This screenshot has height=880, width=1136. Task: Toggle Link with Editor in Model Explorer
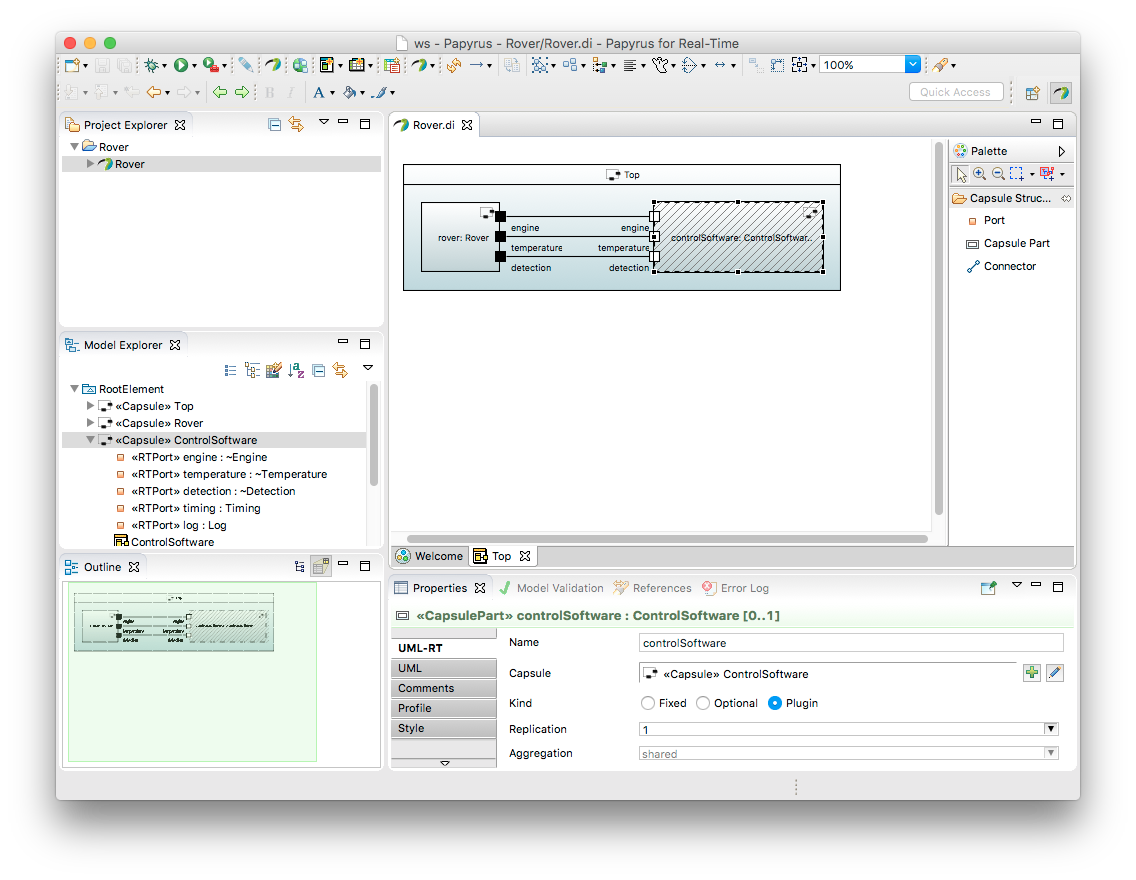tap(340, 371)
